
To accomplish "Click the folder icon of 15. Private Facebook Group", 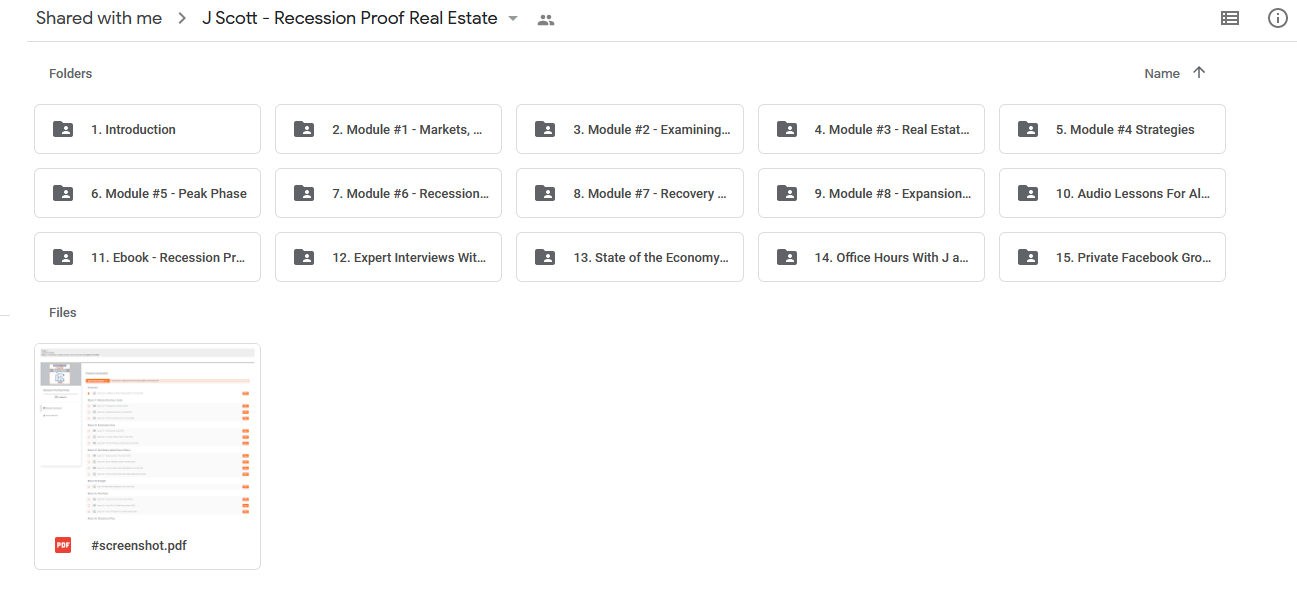I will pyautogui.click(x=1028, y=257).
